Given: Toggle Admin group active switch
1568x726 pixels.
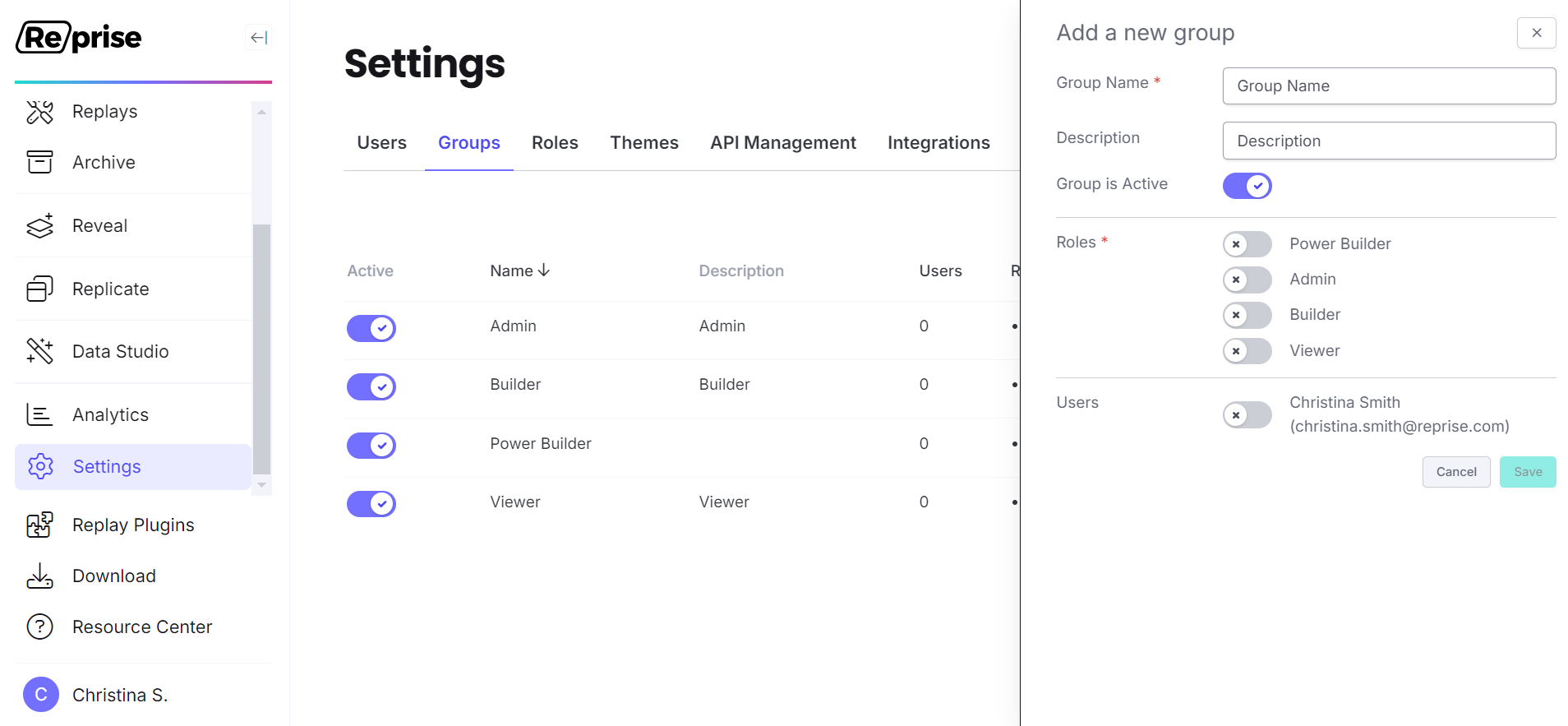Looking at the screenshot, I should tap(371, 328).
